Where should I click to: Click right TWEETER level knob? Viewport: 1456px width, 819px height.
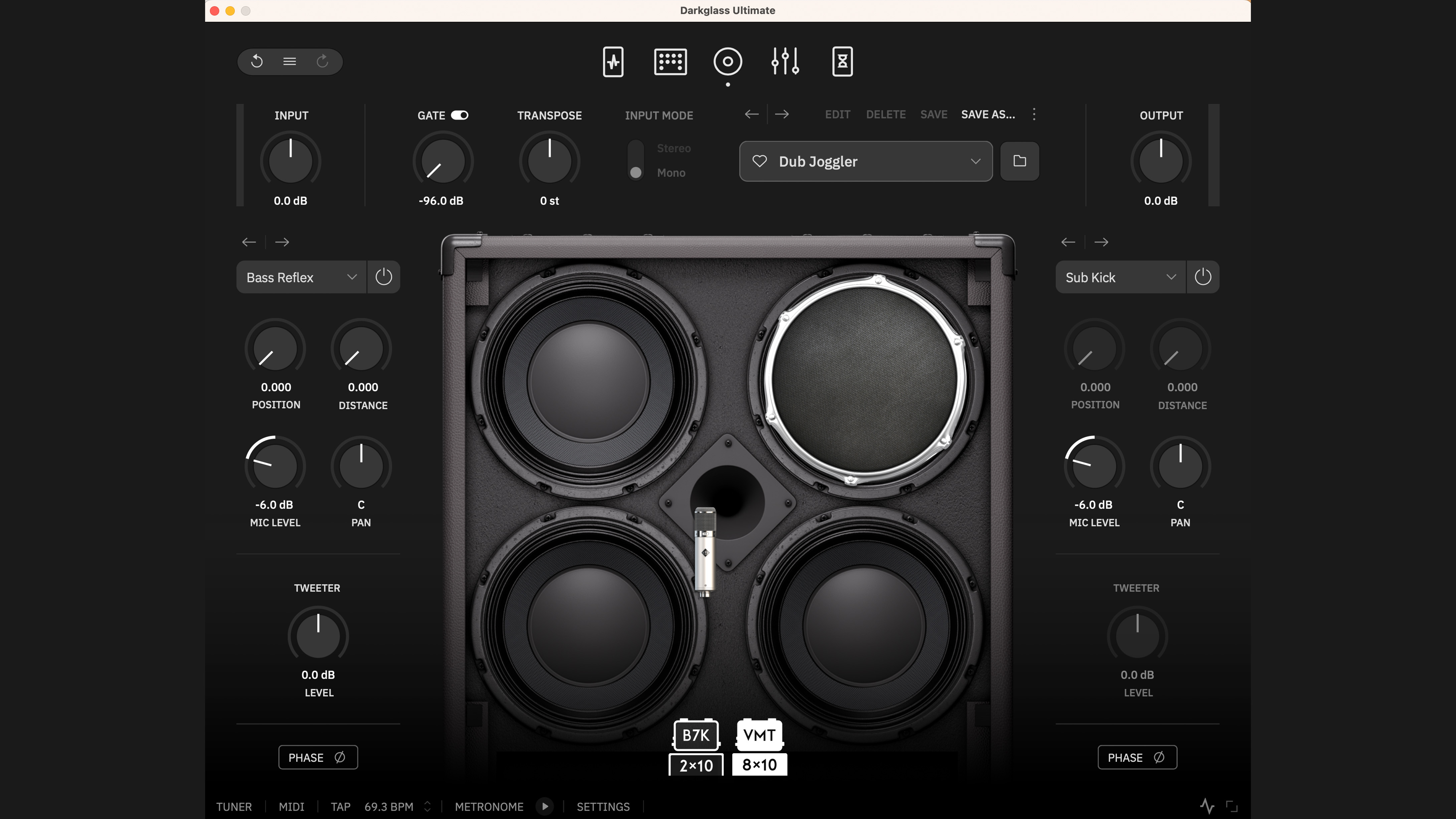1137,636
